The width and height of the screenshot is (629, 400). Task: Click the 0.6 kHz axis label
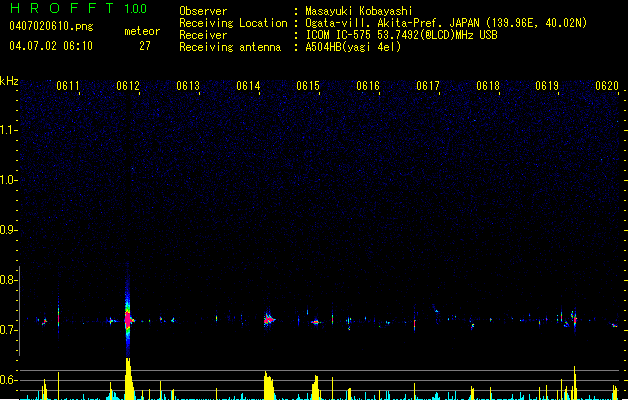click(x=8, y=380)
